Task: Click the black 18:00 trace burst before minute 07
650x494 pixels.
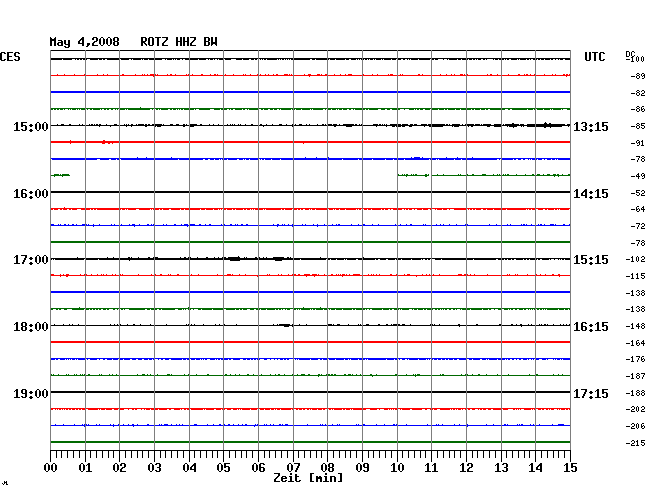Action: [x=286, y=325]
